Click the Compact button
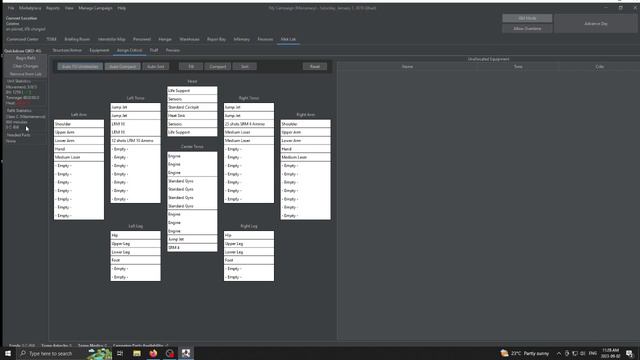 tap(218, 67)
